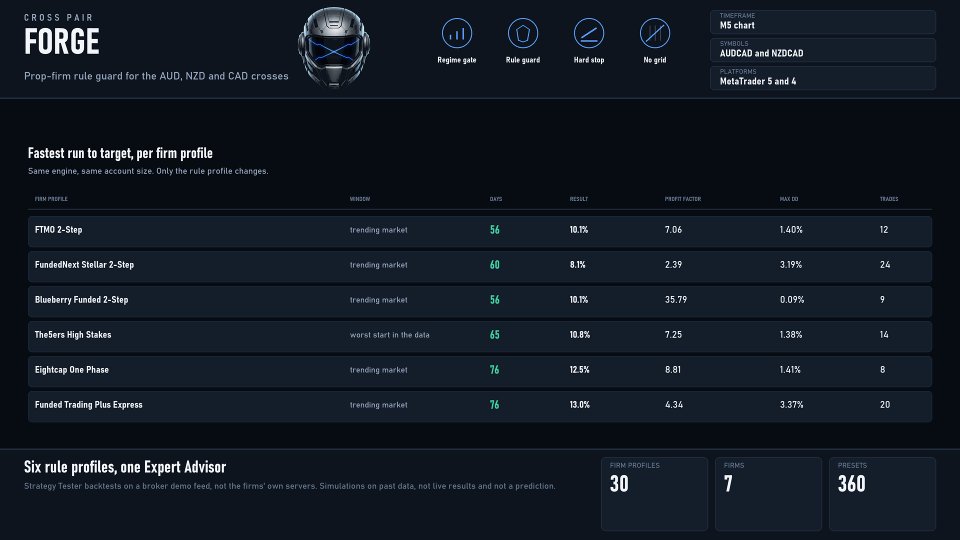The image size is (960, 540).
Task: Click trades count 8 in Eightcap row
Action: [x=882, y=370]
